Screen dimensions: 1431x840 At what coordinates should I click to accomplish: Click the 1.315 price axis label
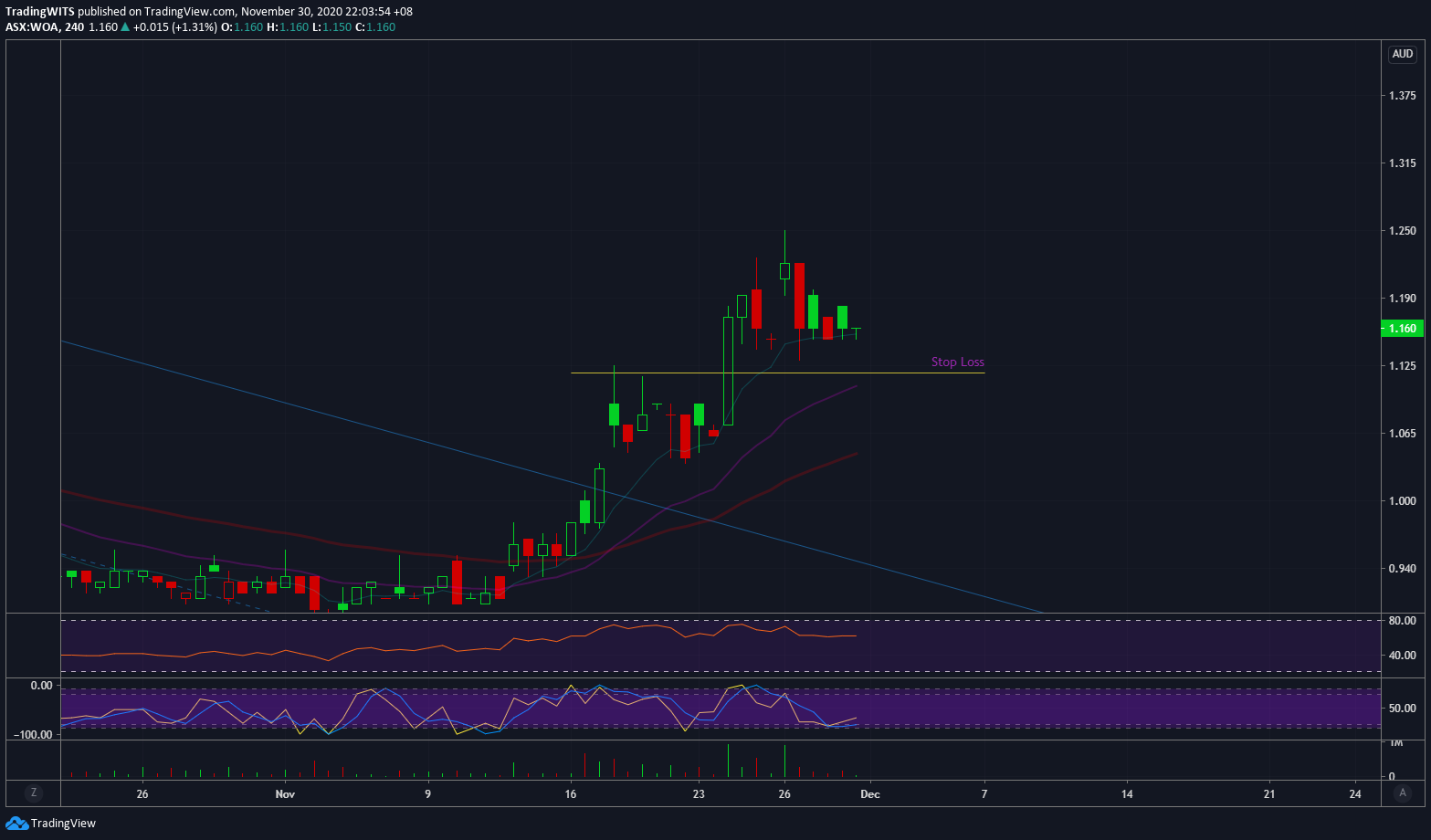tap(1403, 163)
